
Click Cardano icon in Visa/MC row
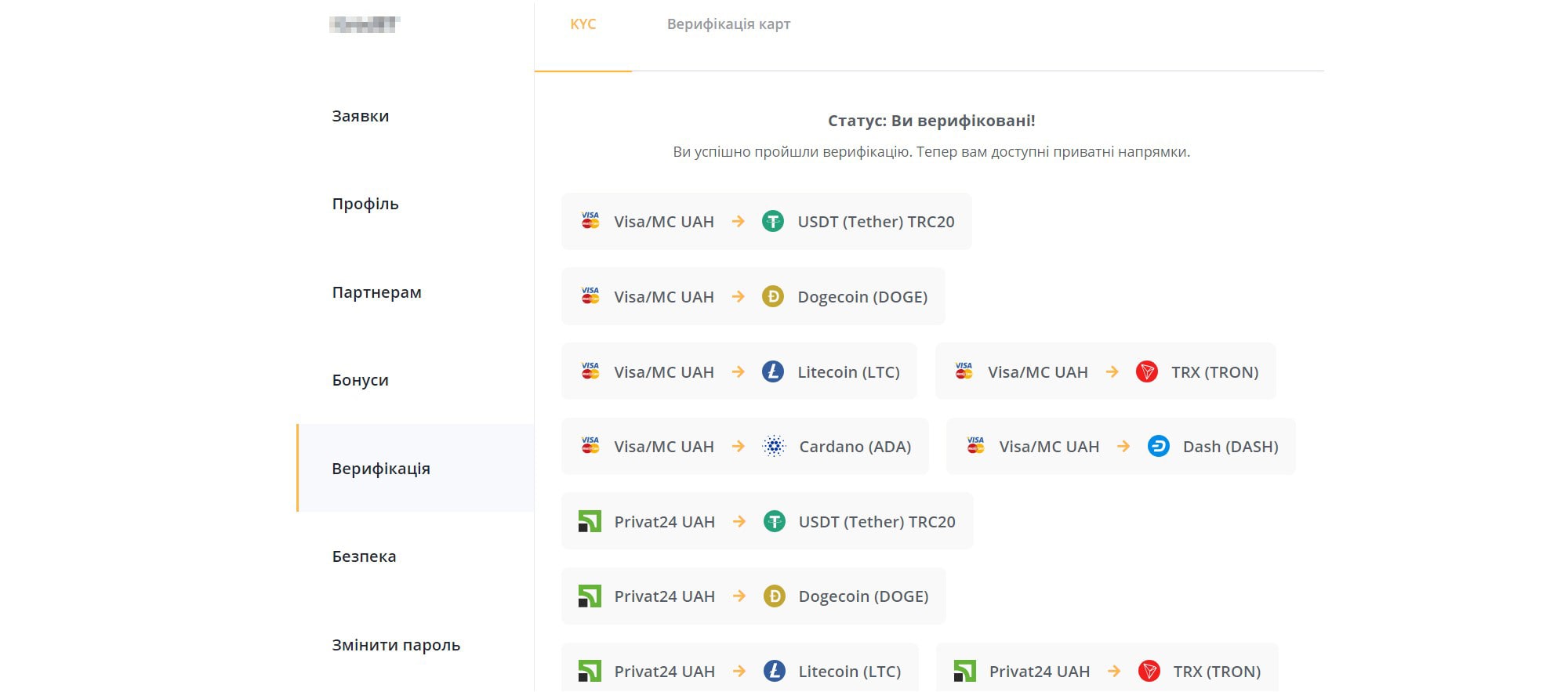pos(774,446)
